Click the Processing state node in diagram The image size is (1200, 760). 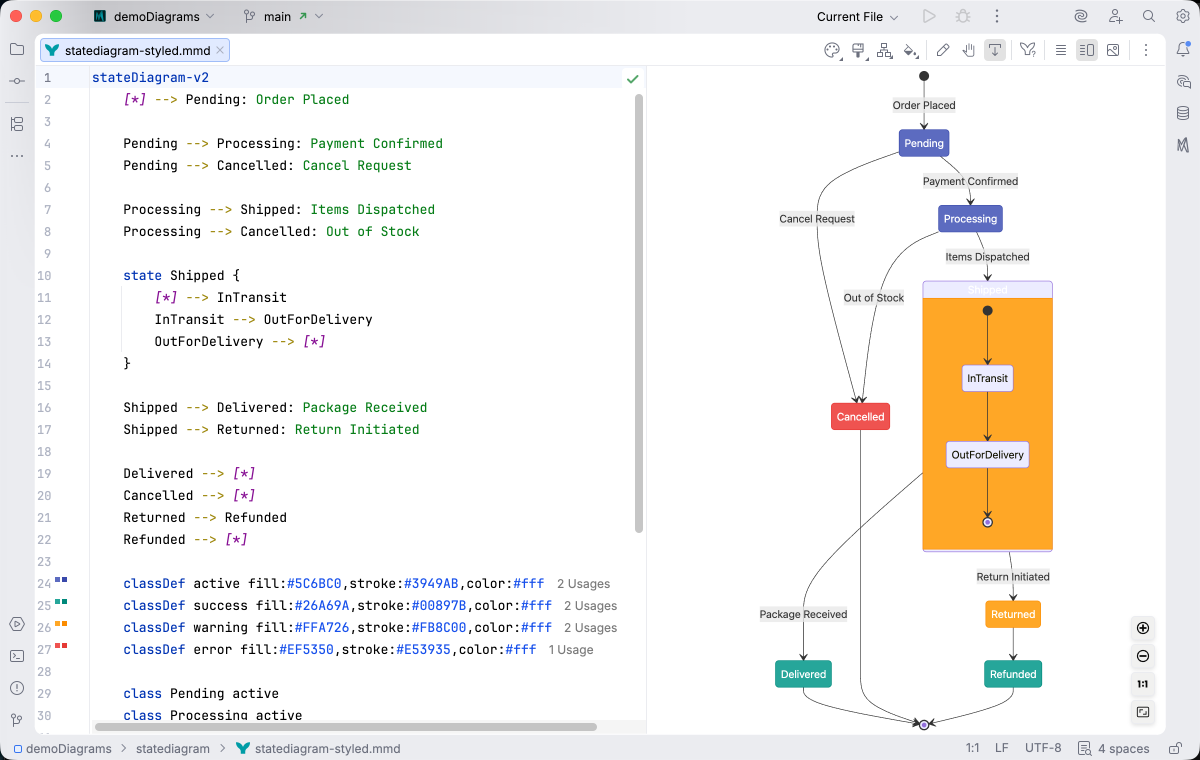[970, 219]
